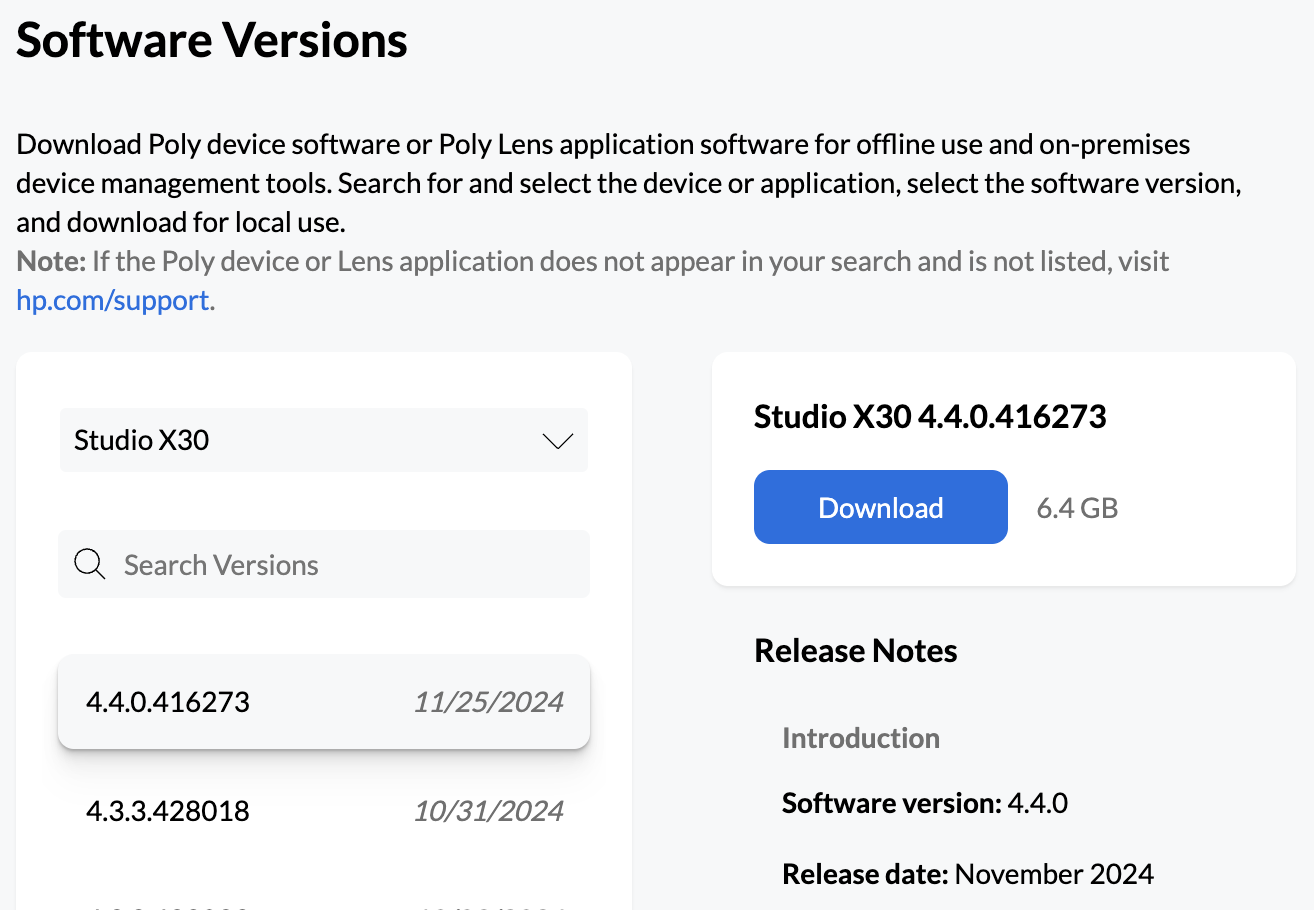1314x910 pixels.
Task: Click the Release date November 2024 line
Action: 968,874
